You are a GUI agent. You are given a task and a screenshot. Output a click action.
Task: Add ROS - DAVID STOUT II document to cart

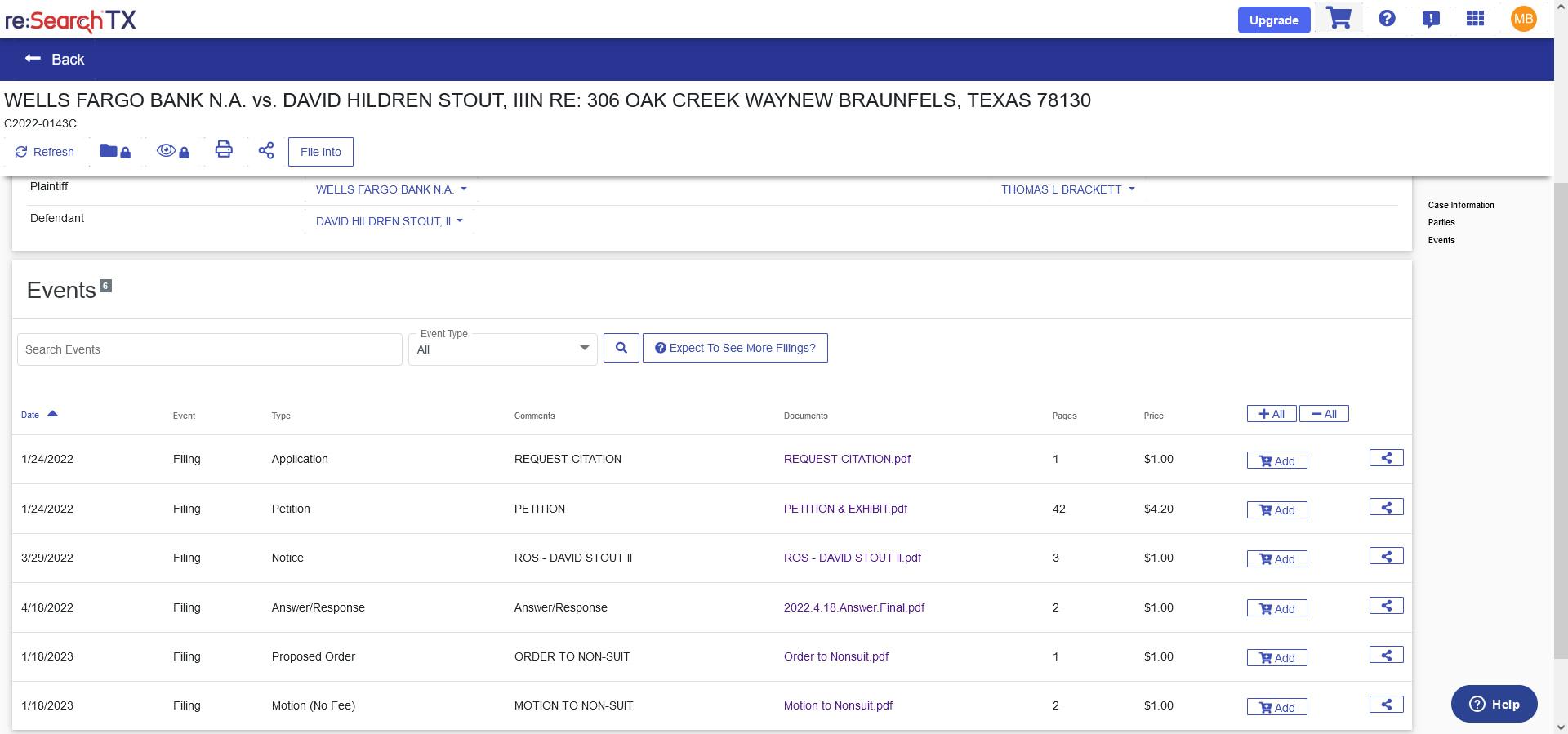[1277, 559]
